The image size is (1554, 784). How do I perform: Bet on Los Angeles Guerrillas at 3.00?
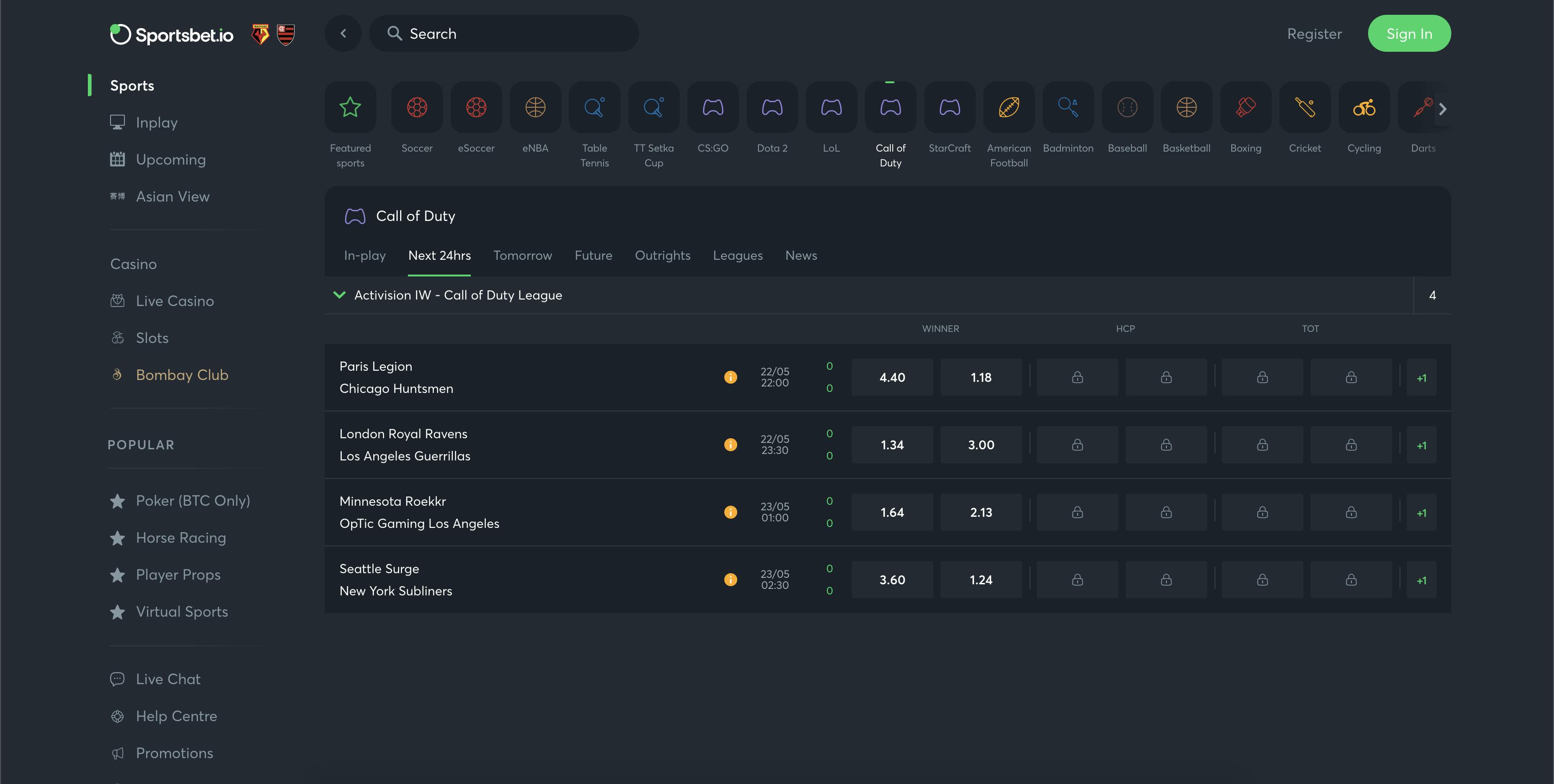point(981,445)
